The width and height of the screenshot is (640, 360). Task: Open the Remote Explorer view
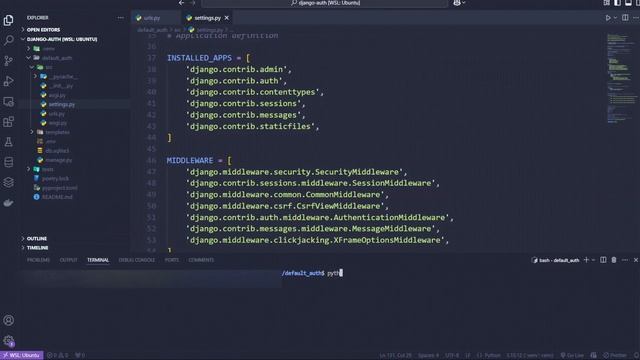tap(8, 101)
